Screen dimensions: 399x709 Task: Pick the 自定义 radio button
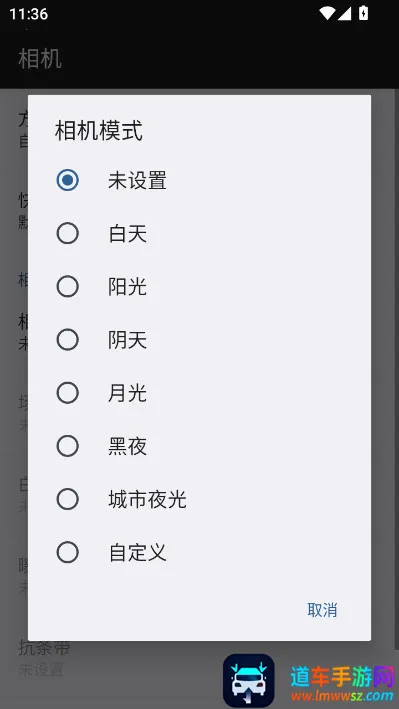tap(67, 553)
